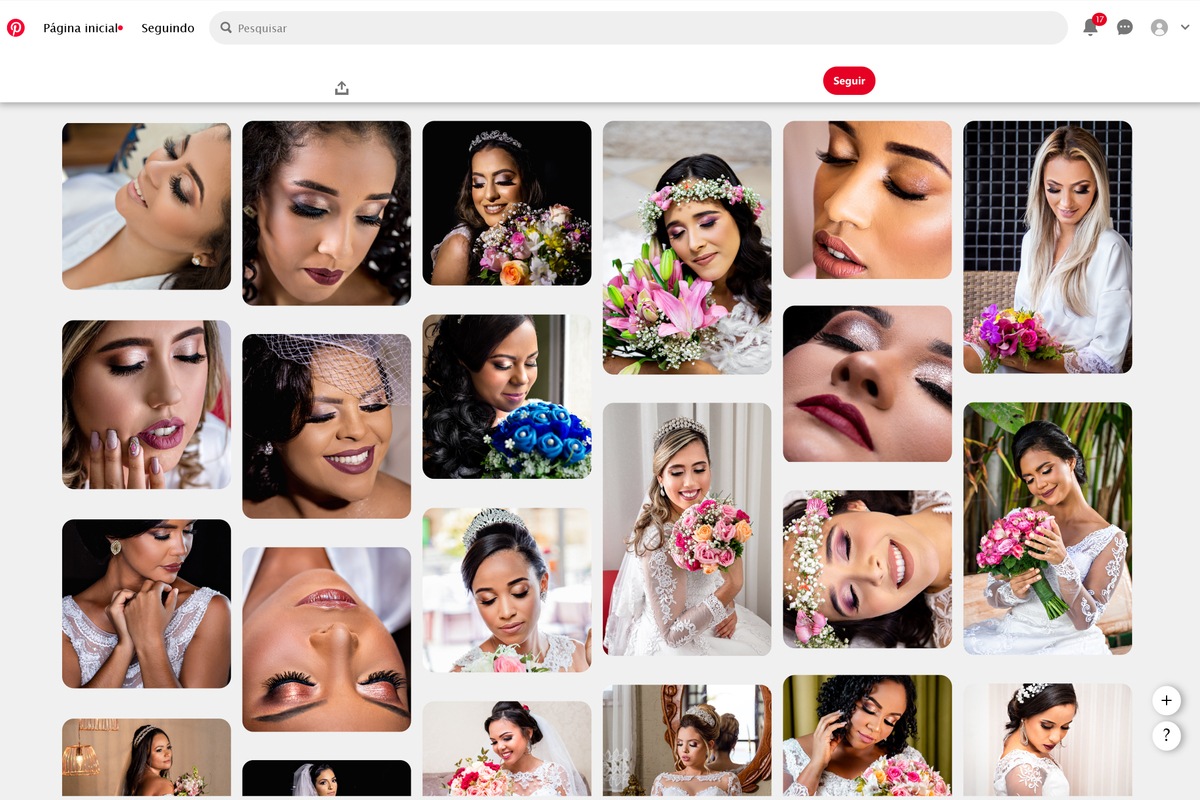Open pin of tiara bride looking down
This screenshot has height=800, width=1200.
[x=507, y=590]
